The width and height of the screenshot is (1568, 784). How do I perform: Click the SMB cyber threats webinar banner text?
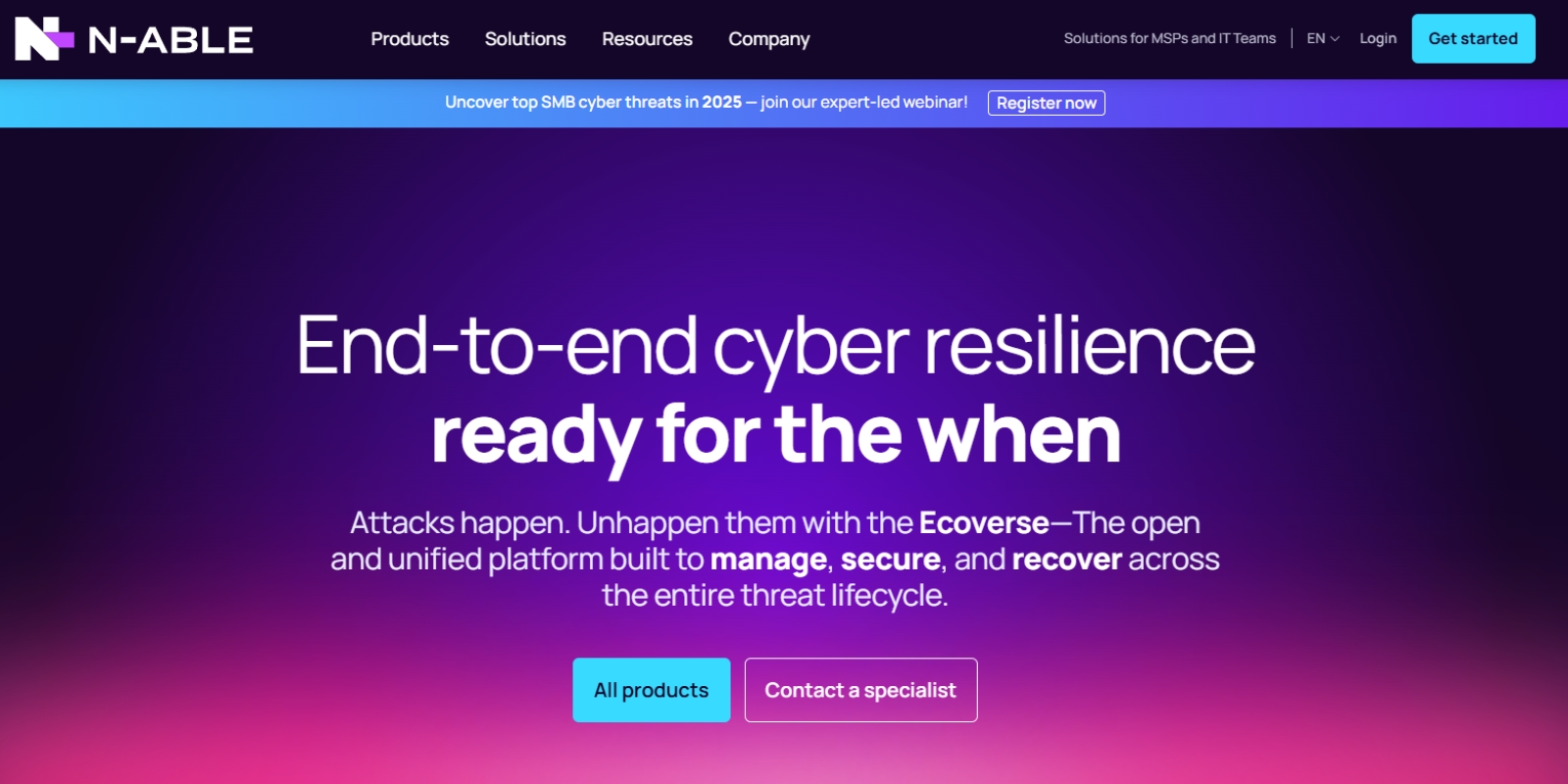click(x=706, y=102)
